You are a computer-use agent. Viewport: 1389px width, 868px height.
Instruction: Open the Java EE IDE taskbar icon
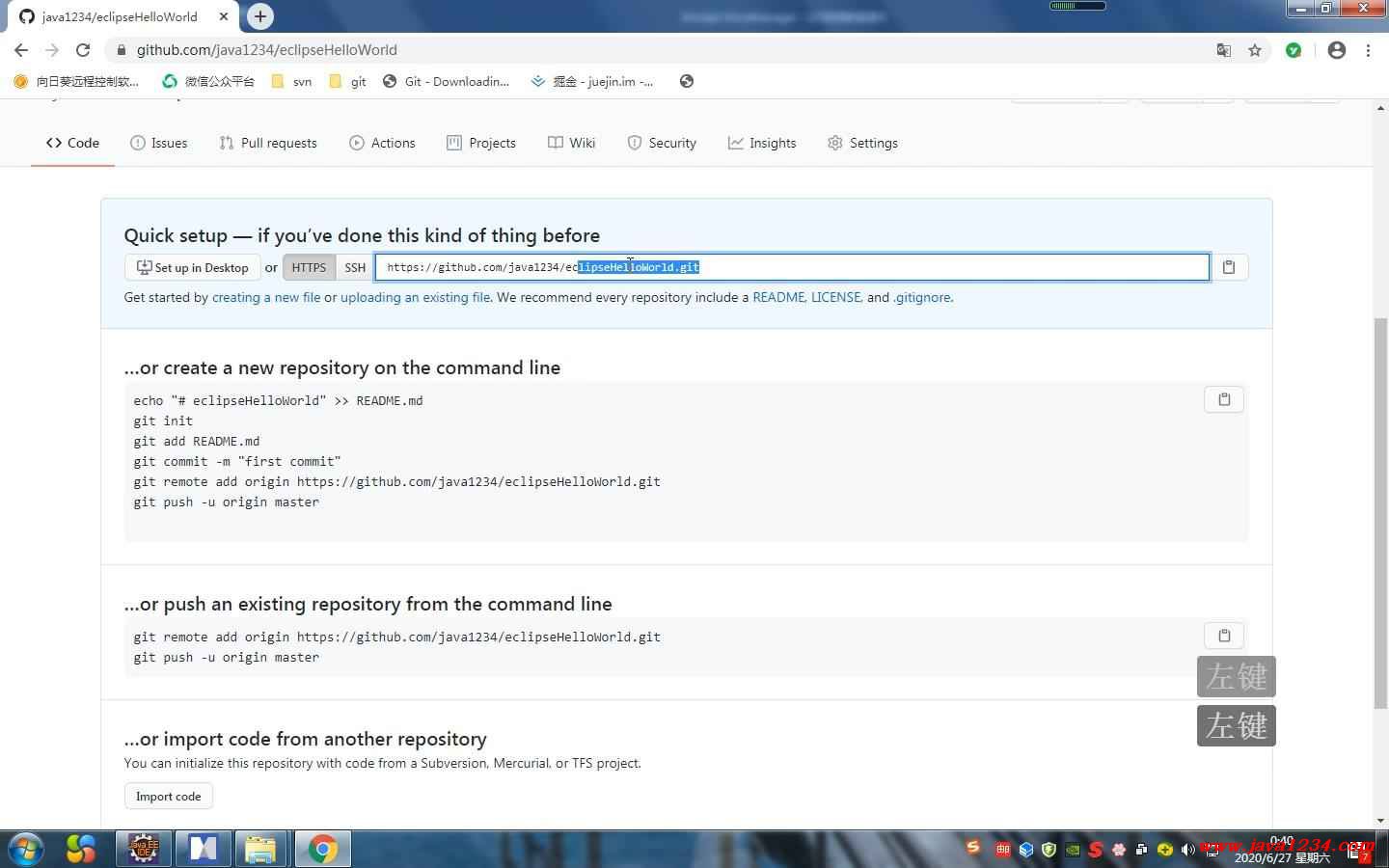144,849
